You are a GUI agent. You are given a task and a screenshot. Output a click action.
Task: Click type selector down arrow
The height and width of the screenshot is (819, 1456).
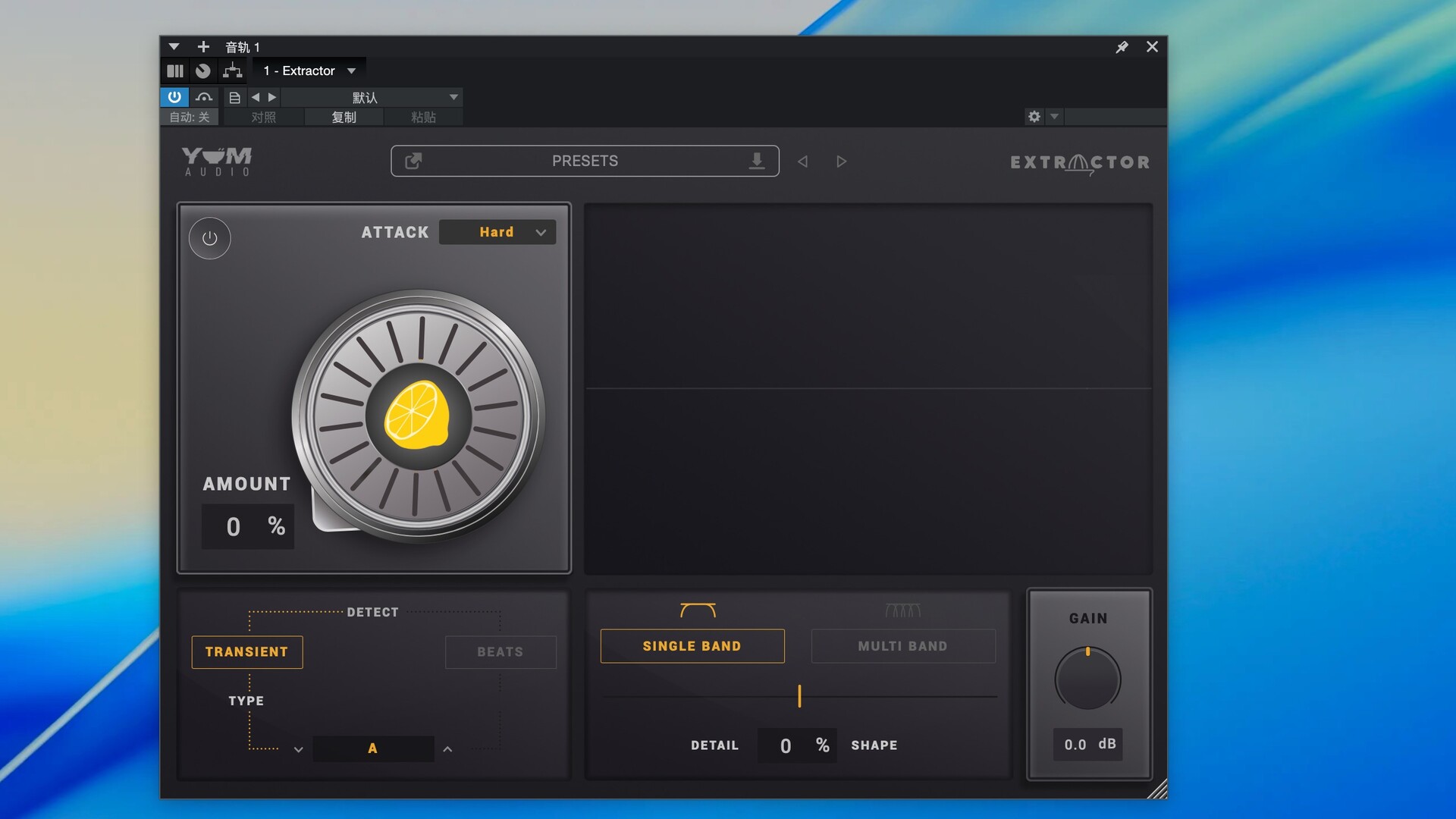coord(298,749)
